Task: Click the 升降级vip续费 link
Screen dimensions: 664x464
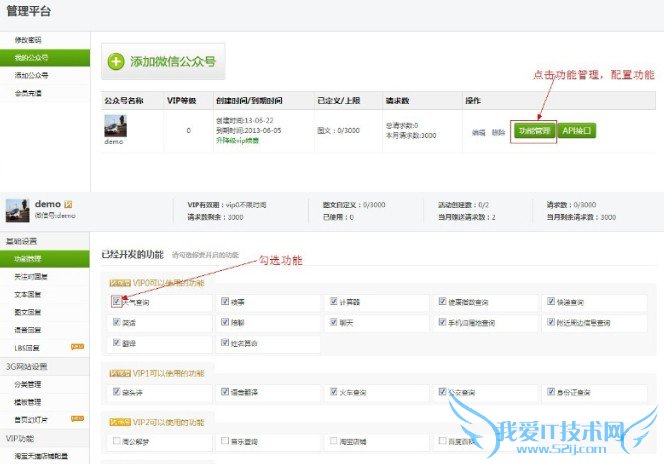Action: point(237,140)
